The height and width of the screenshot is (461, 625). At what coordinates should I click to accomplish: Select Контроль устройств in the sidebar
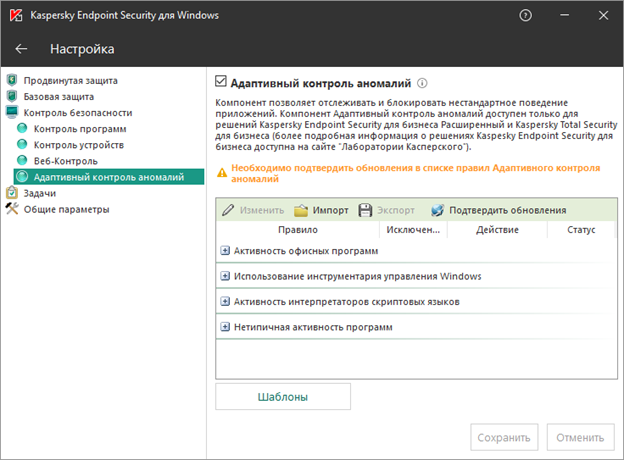click(x=78, y=145)
